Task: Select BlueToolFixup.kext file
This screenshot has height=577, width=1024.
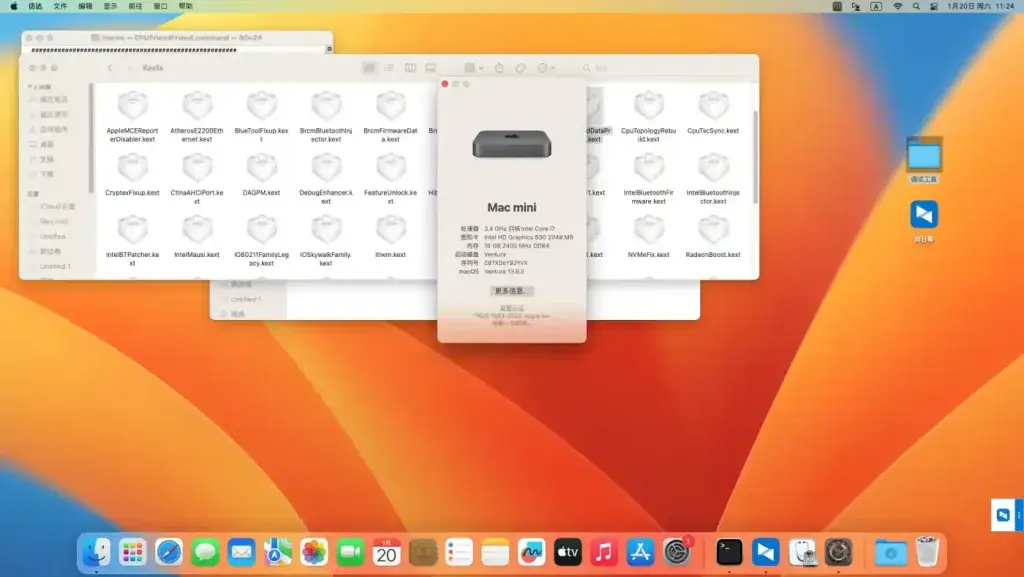Action: coord(261,117)
